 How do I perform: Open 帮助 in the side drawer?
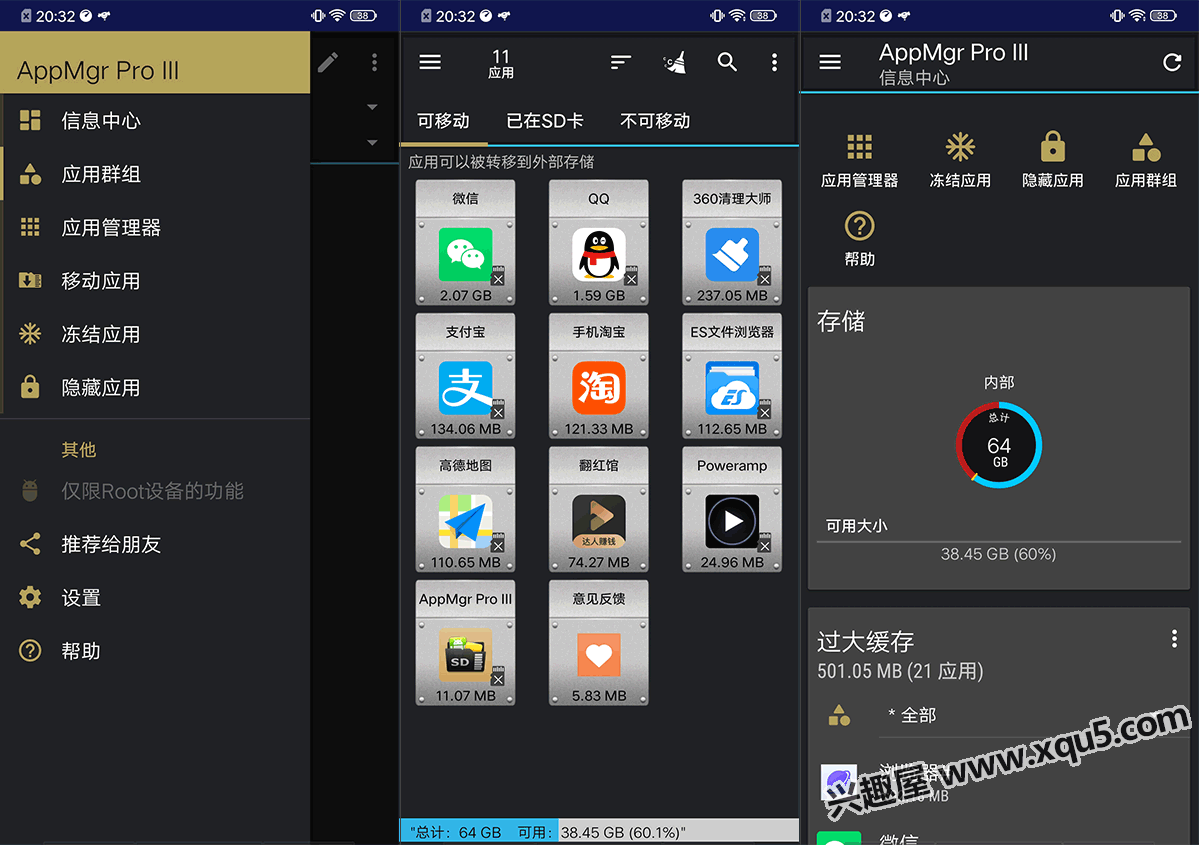click(x=155, y=651)
